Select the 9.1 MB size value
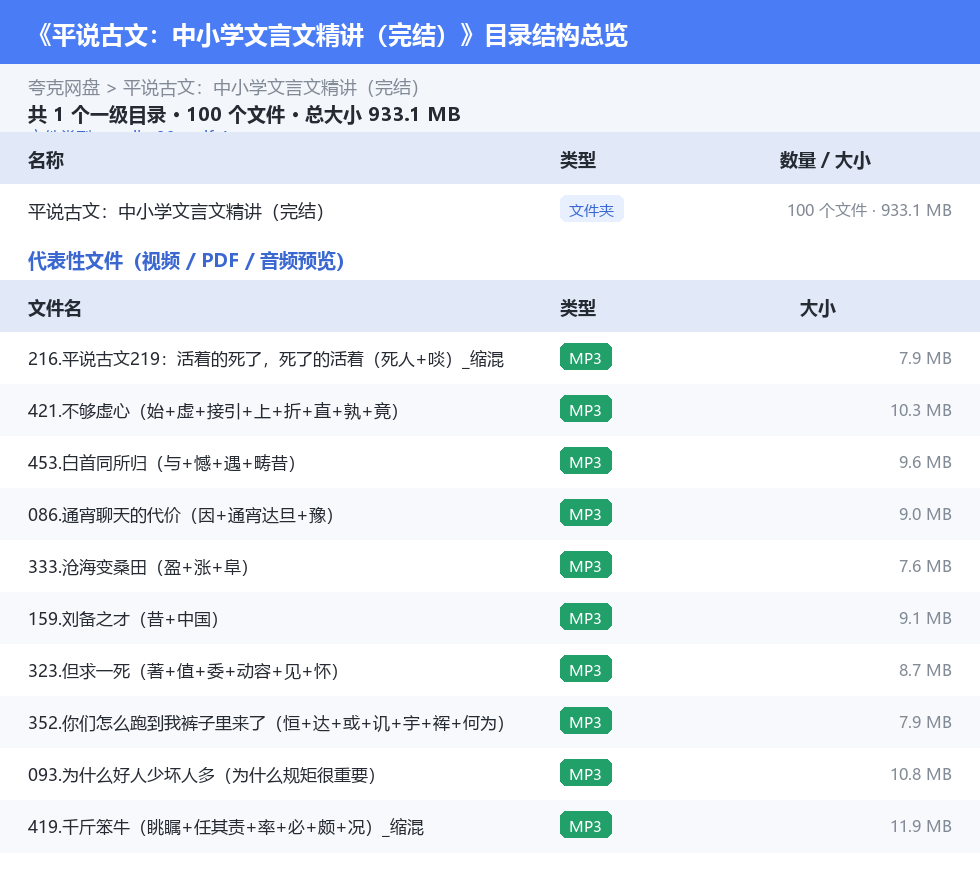This screenshot has width=980, height=884. coord(925,618)
